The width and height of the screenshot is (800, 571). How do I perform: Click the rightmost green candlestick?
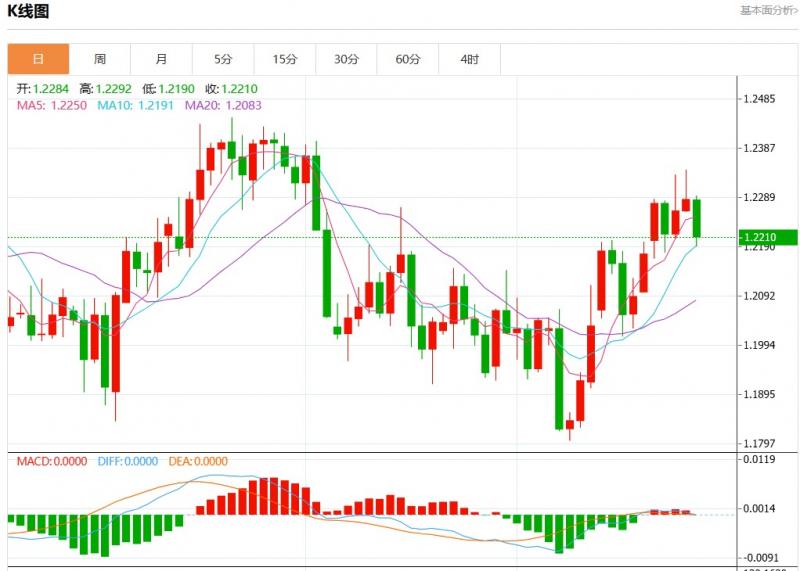(697, 218)
